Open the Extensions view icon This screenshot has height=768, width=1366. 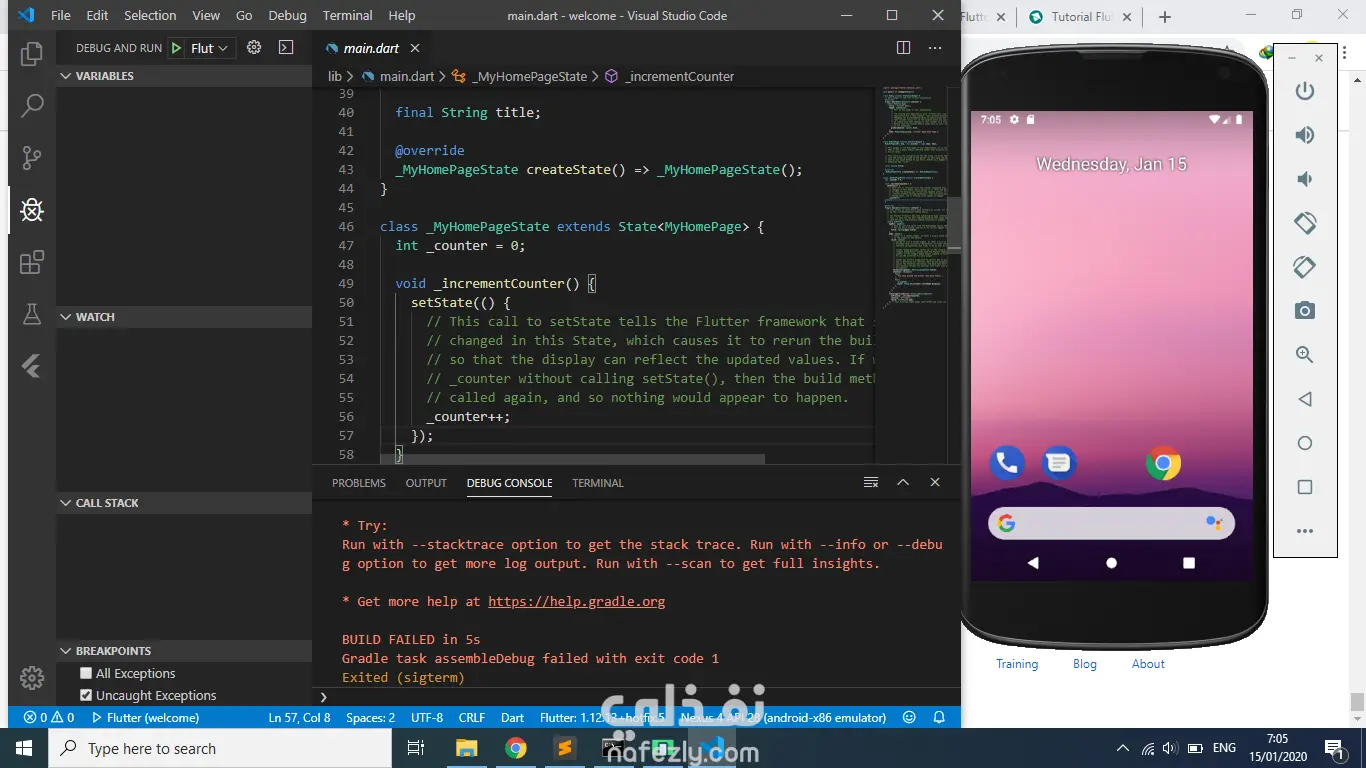[32, 262]
